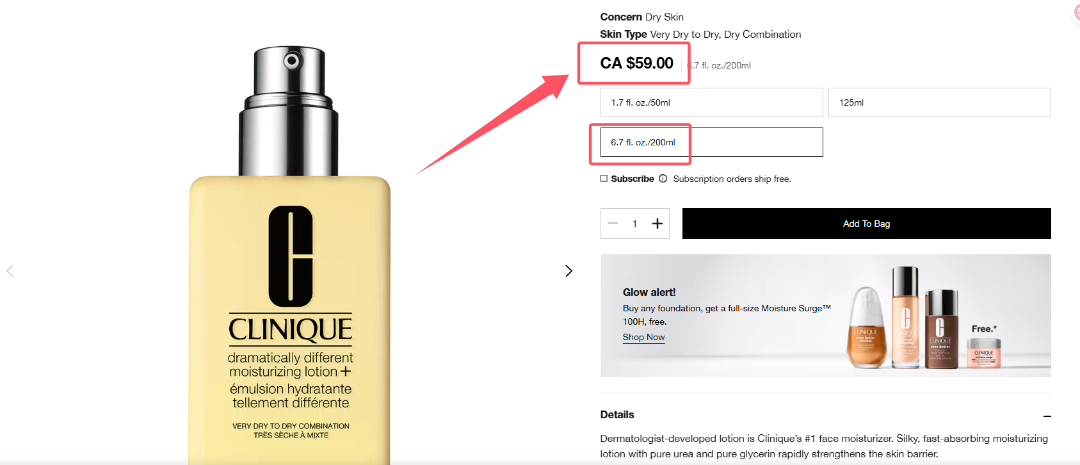Click the Add To Bag button
1080x465 pixels.
click(x=866, y=224)
